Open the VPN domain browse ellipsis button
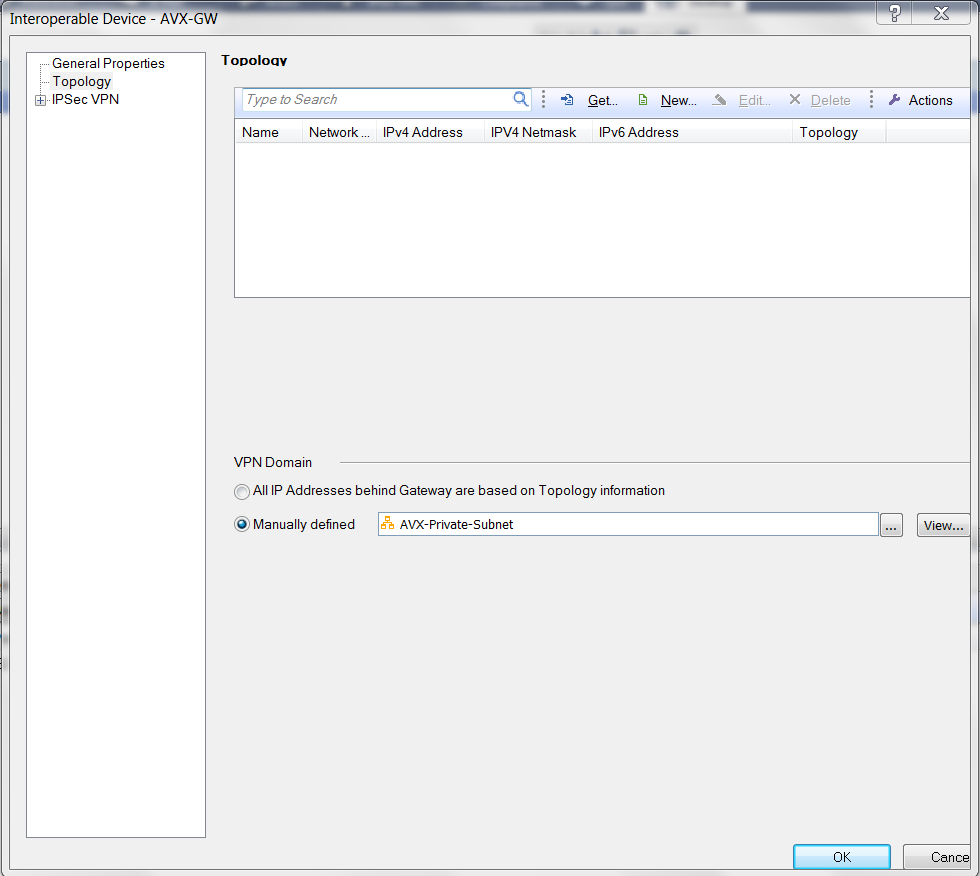 pos(891,525)
